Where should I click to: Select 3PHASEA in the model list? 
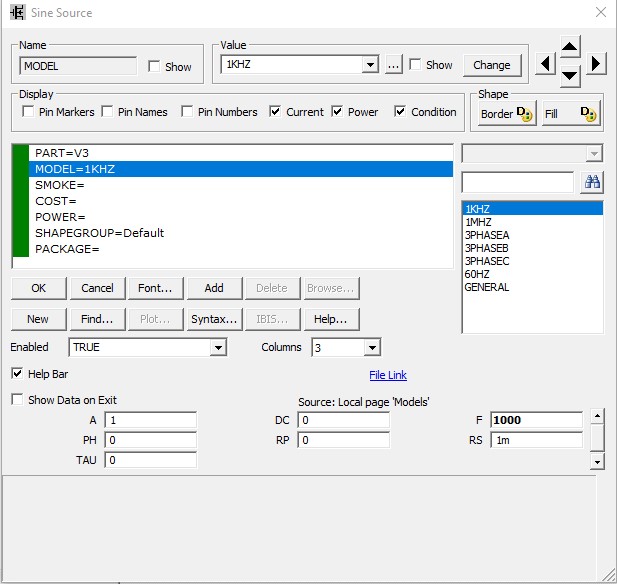pyautogui.click(x=486, y=235)
